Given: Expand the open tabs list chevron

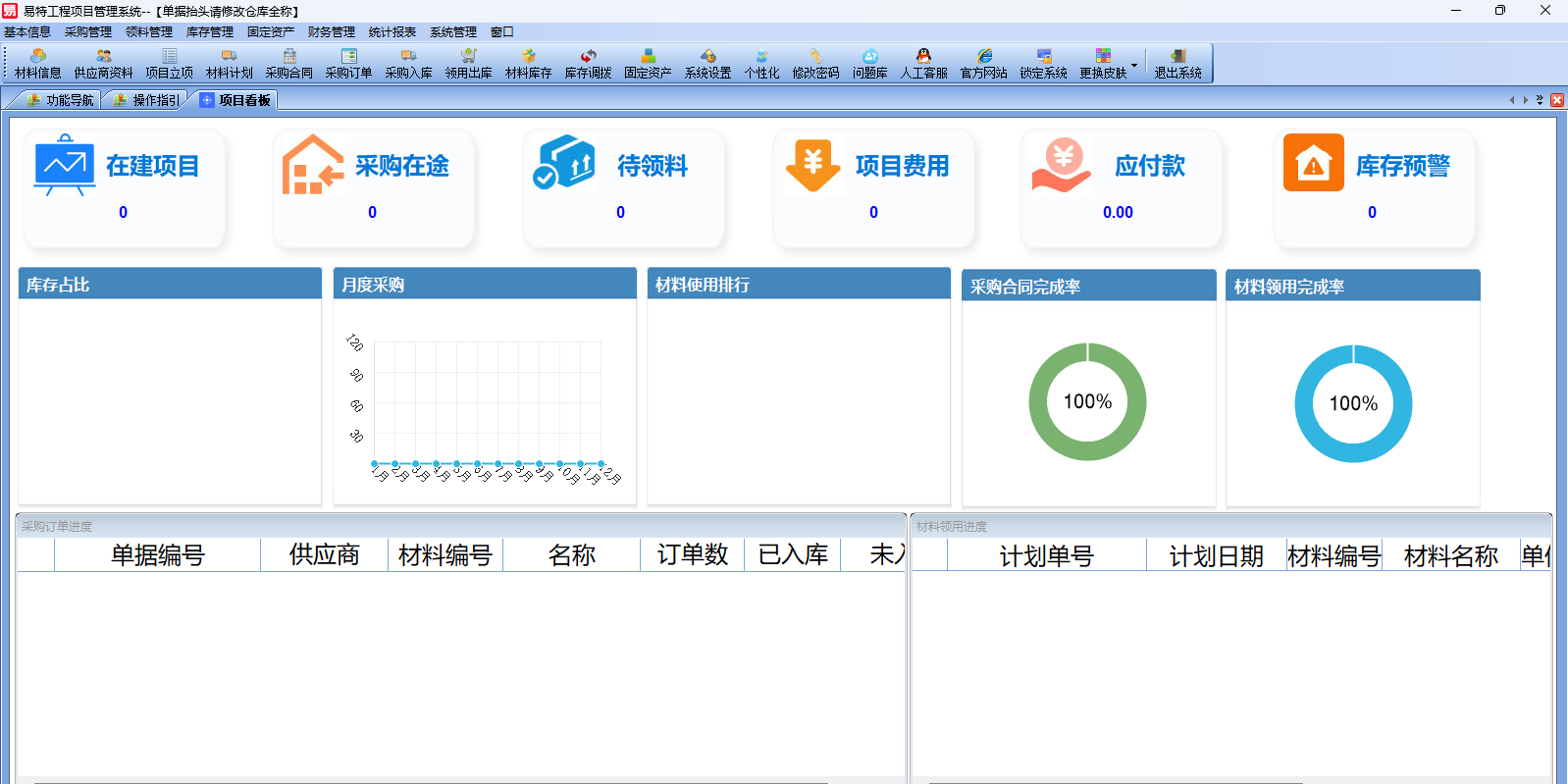Looking at the screenshot, I should [1540, 100].
